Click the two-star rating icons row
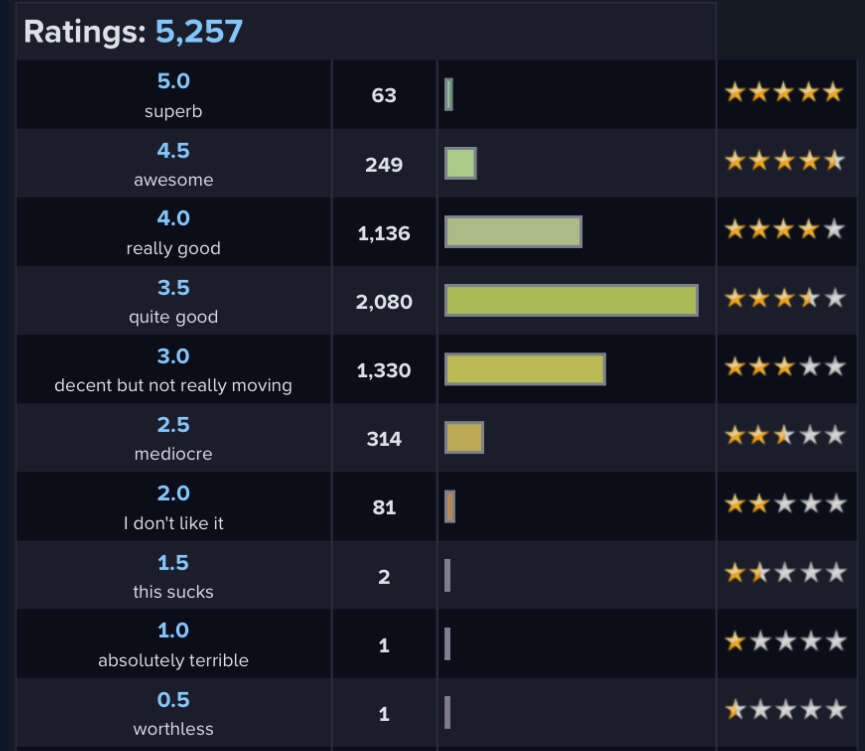 coord(784,504)
